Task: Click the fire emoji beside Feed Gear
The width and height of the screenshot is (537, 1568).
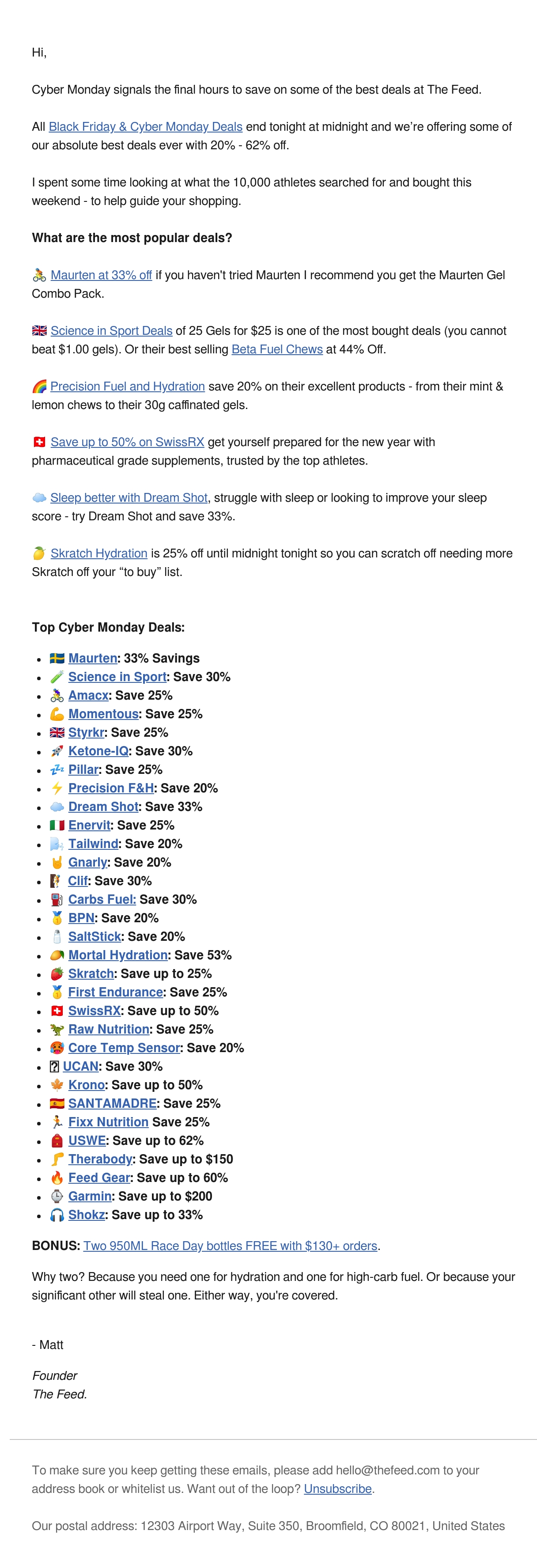Action: [x=57, y=1178]
